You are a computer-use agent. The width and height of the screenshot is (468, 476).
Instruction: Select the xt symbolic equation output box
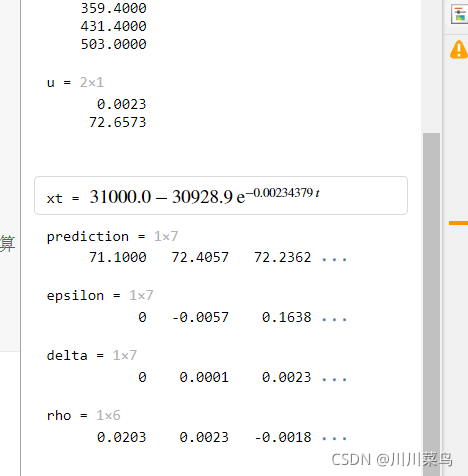coord(221,196)
